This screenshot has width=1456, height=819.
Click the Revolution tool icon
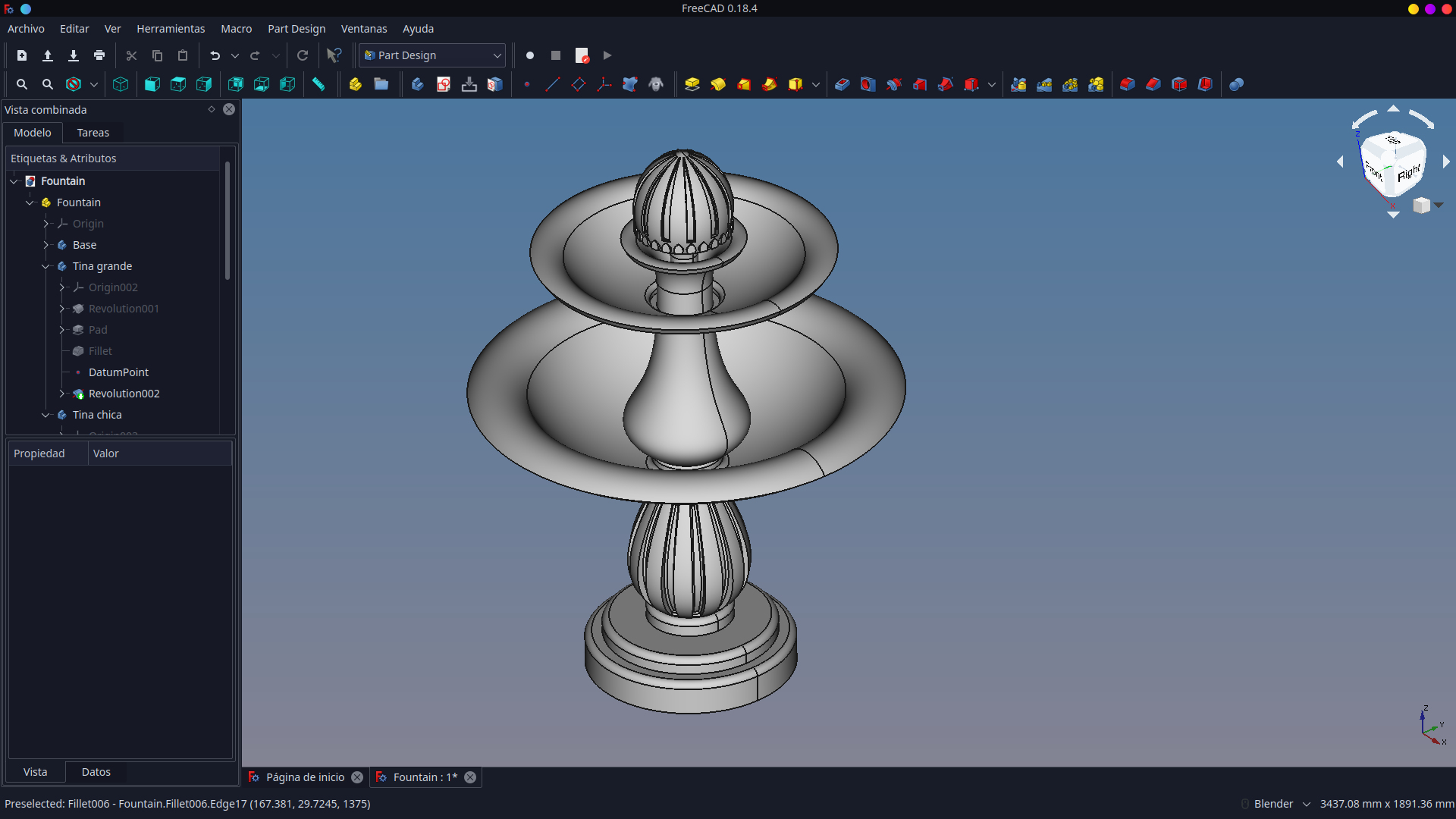[717, 84]
